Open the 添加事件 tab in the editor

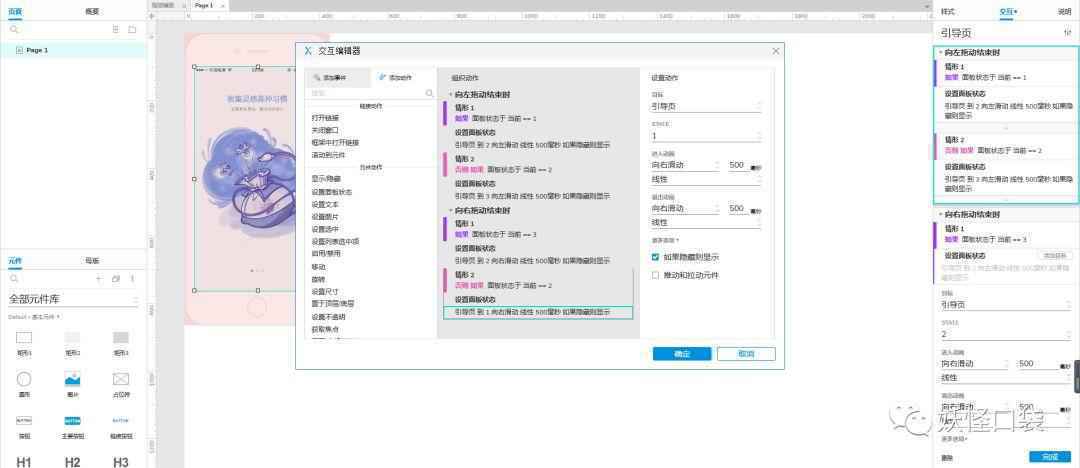click(338, 78)
